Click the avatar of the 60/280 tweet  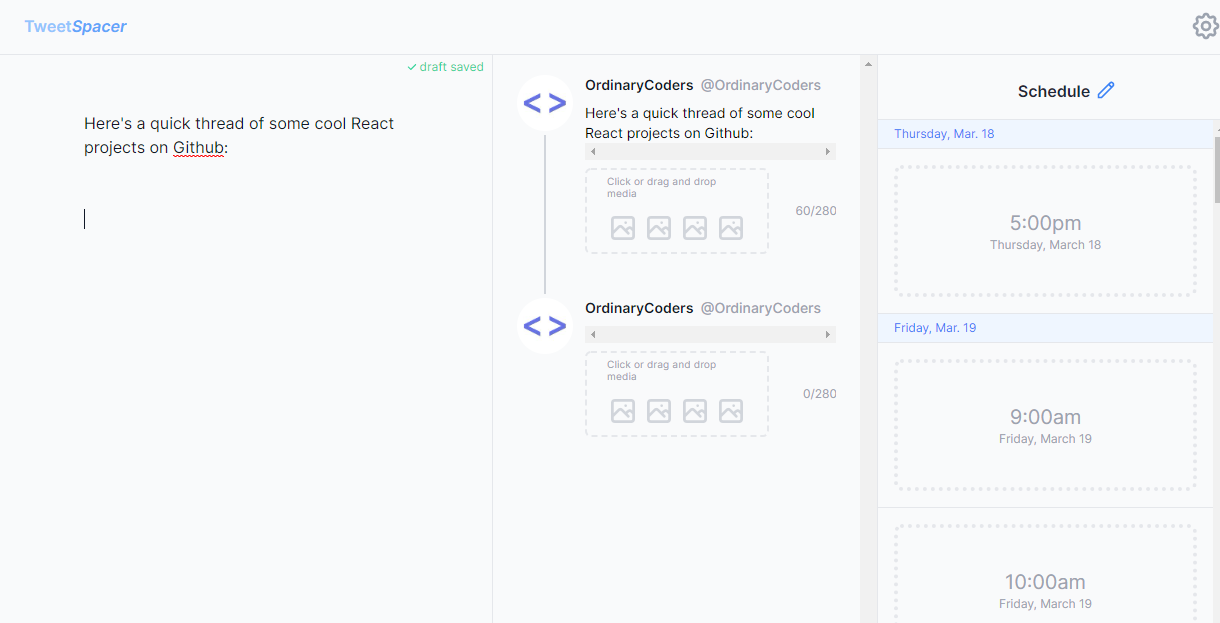click(x=545, y=103)
